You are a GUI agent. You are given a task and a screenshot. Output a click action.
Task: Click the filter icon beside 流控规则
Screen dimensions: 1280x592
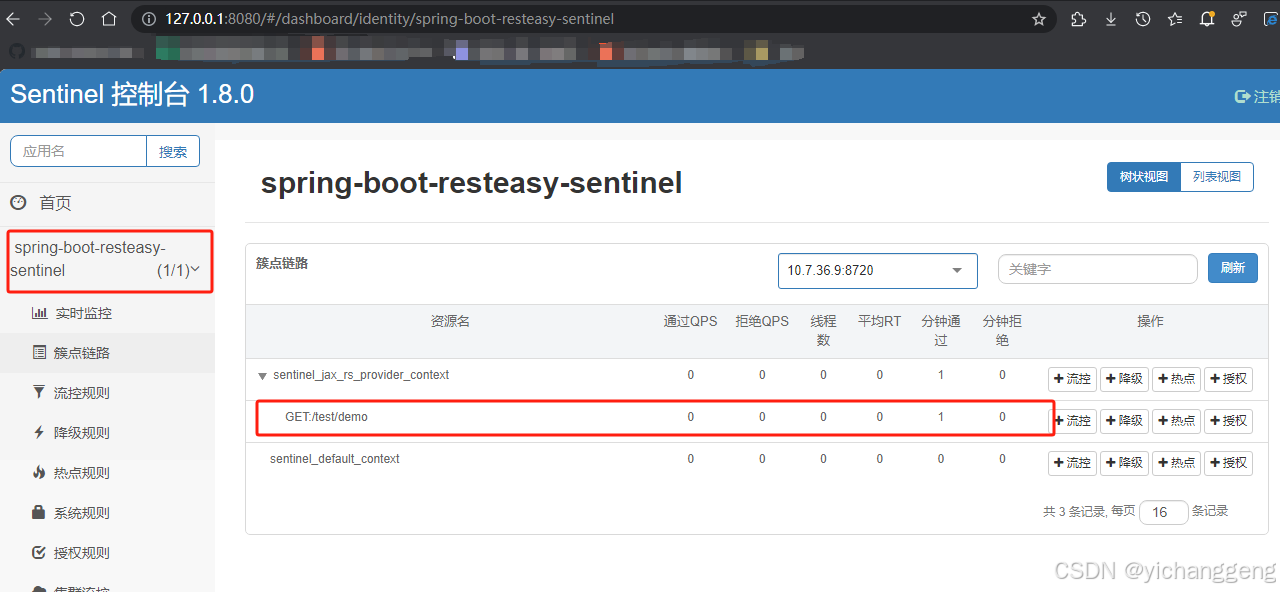click(39, 392)
